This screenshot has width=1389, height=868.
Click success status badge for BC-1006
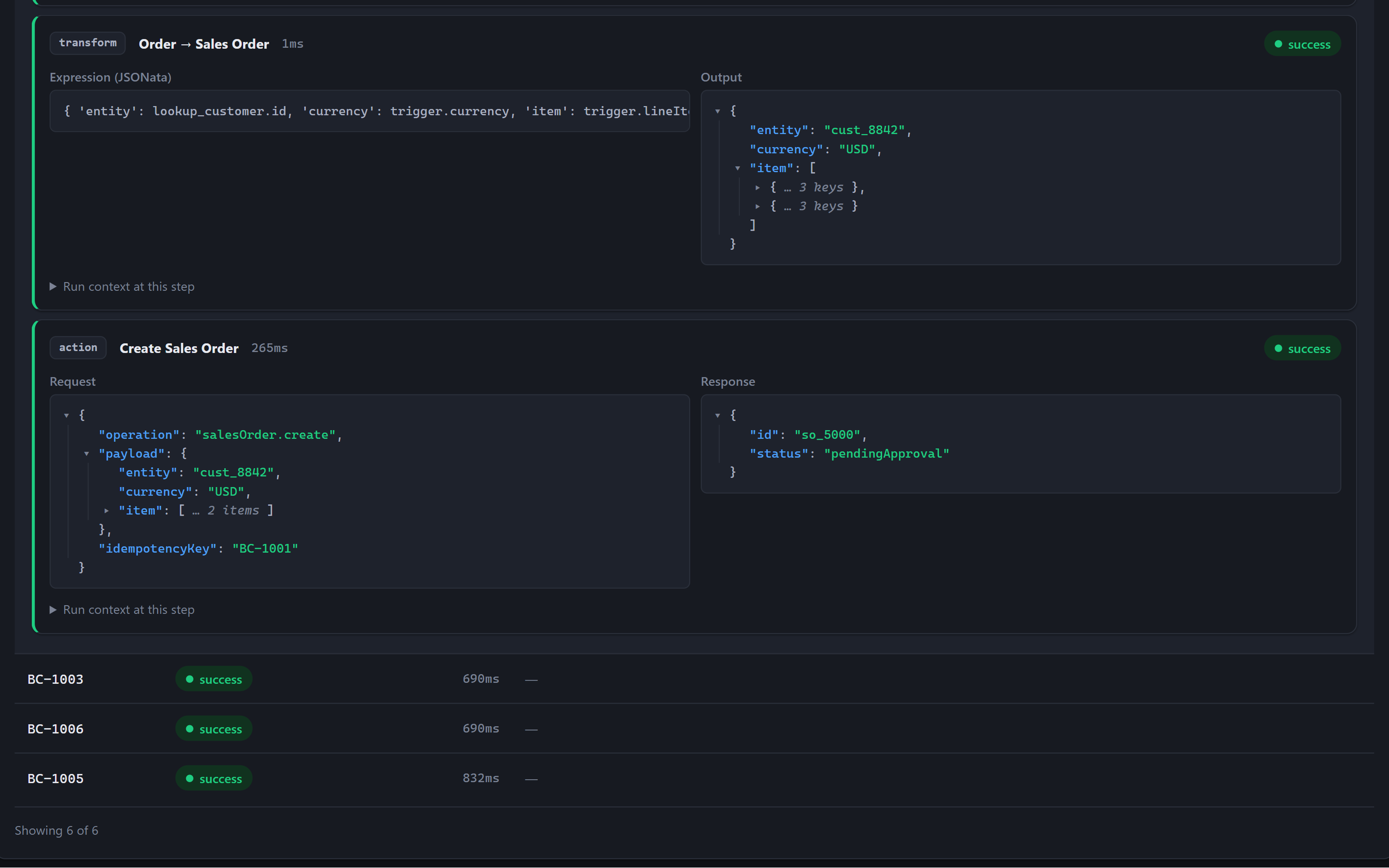tap(214, 729)
